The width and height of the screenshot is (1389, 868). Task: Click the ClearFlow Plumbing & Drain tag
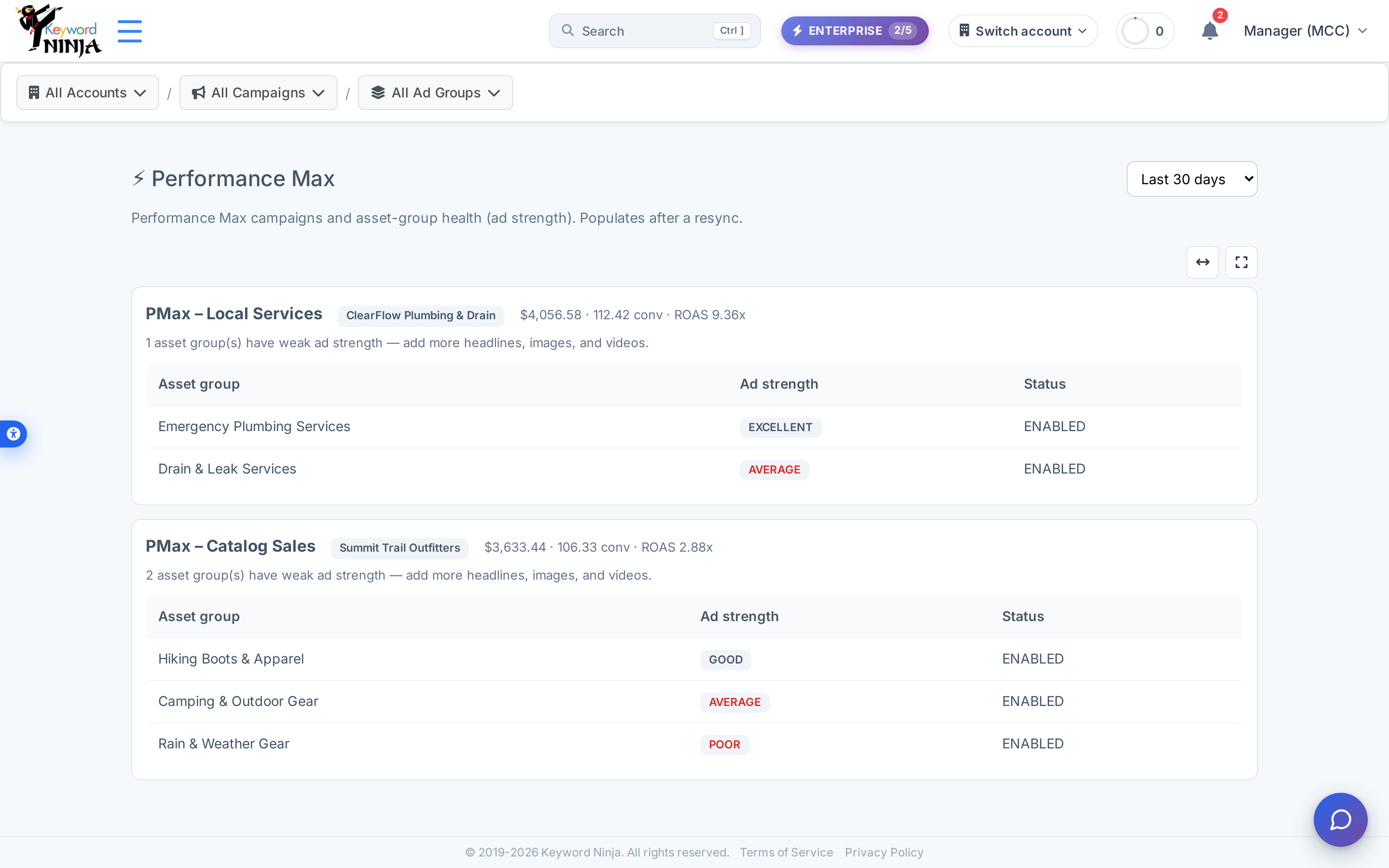[421, 316]
